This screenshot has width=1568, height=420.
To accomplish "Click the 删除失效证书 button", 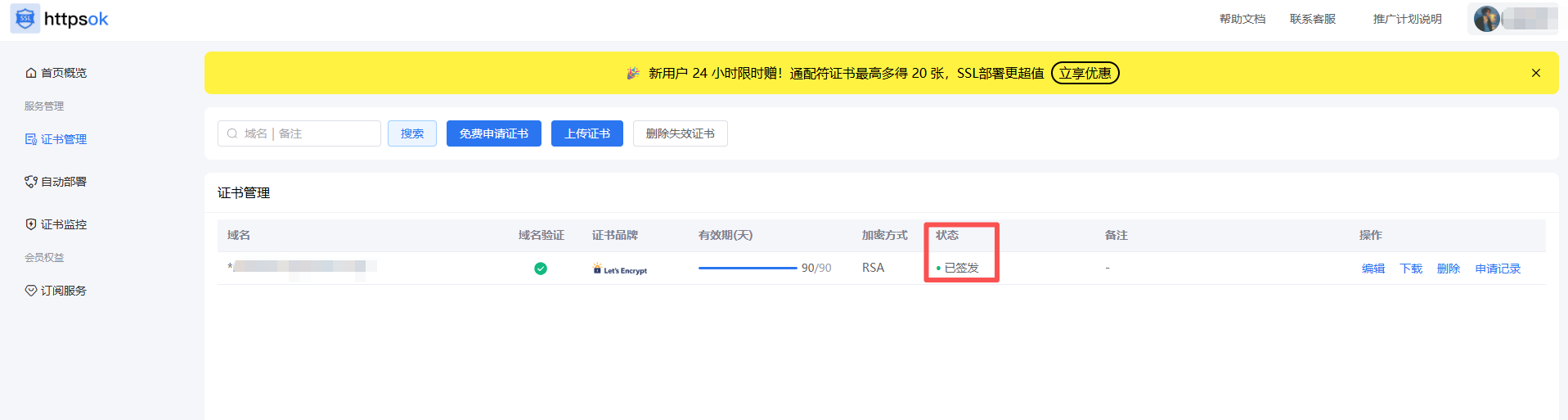I will [x=680, y=133].
